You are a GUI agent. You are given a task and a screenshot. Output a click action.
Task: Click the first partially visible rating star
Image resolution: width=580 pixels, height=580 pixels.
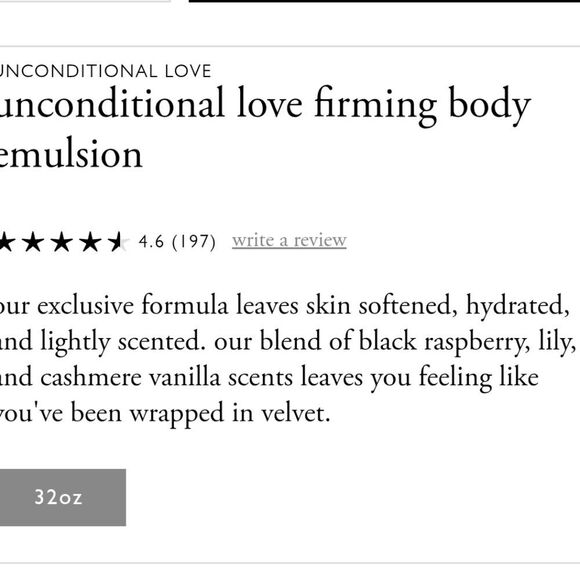(7, 242)
